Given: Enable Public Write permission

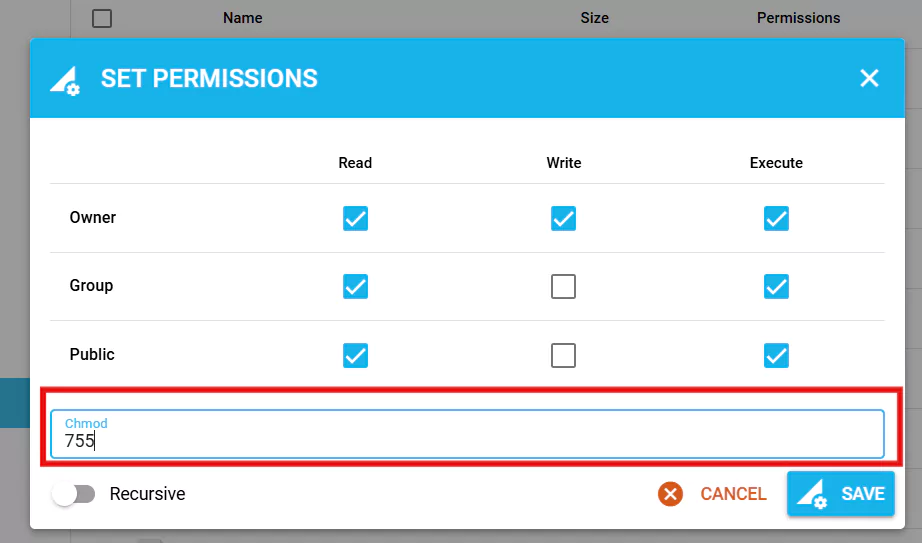Looking at the screenshot, I should tap(563, 355).
